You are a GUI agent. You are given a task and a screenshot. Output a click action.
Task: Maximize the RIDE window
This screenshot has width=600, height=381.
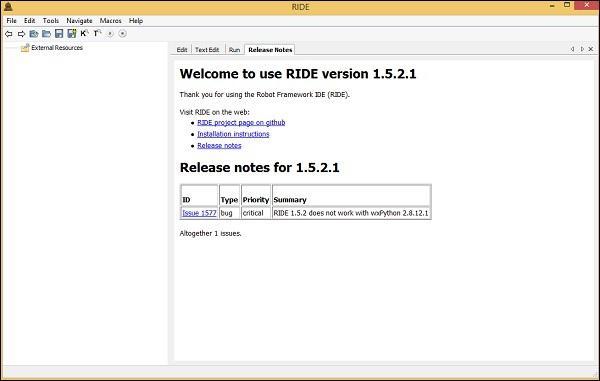tap(567, 5)
